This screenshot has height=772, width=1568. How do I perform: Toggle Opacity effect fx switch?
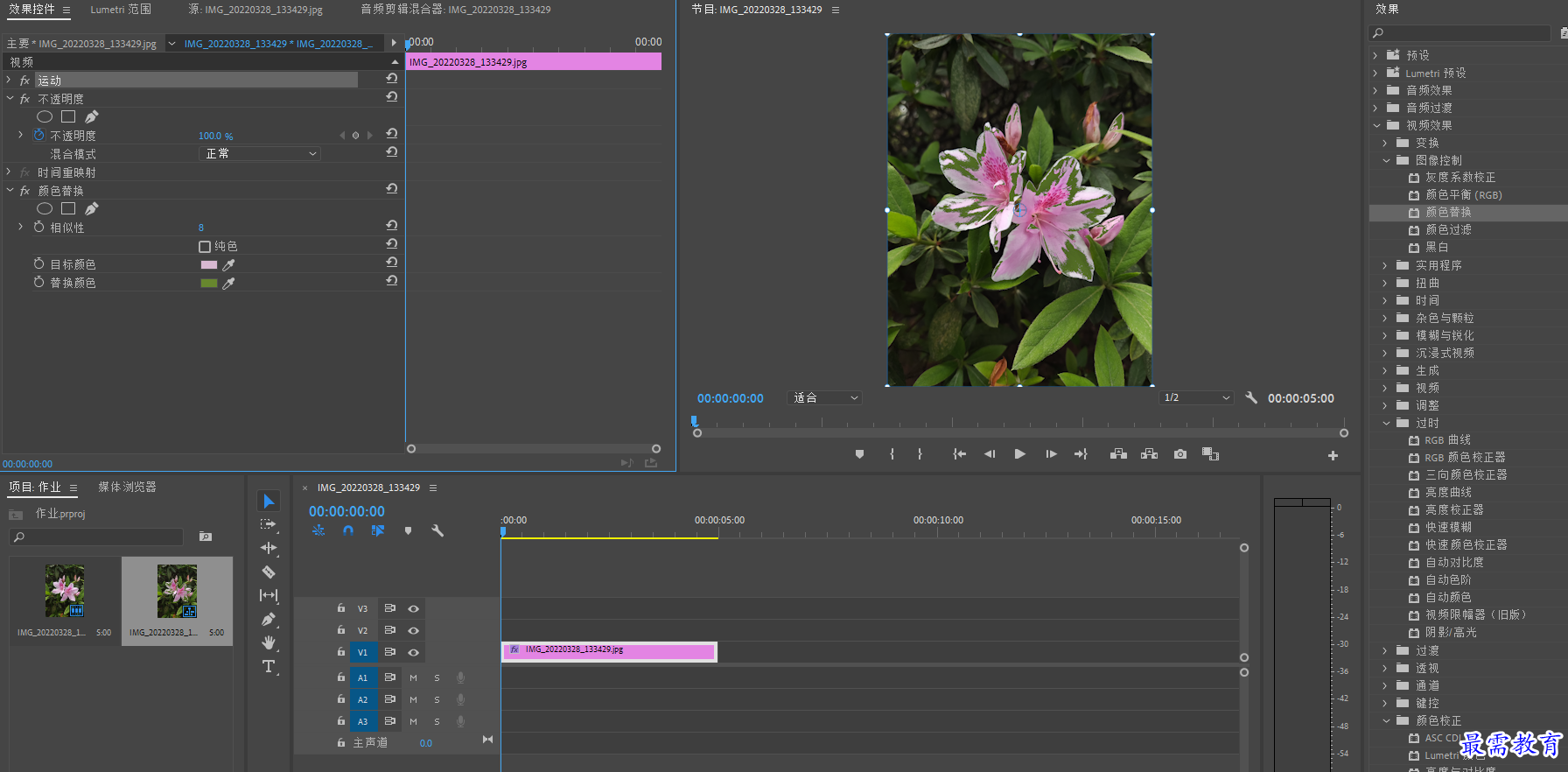point(24,99)
